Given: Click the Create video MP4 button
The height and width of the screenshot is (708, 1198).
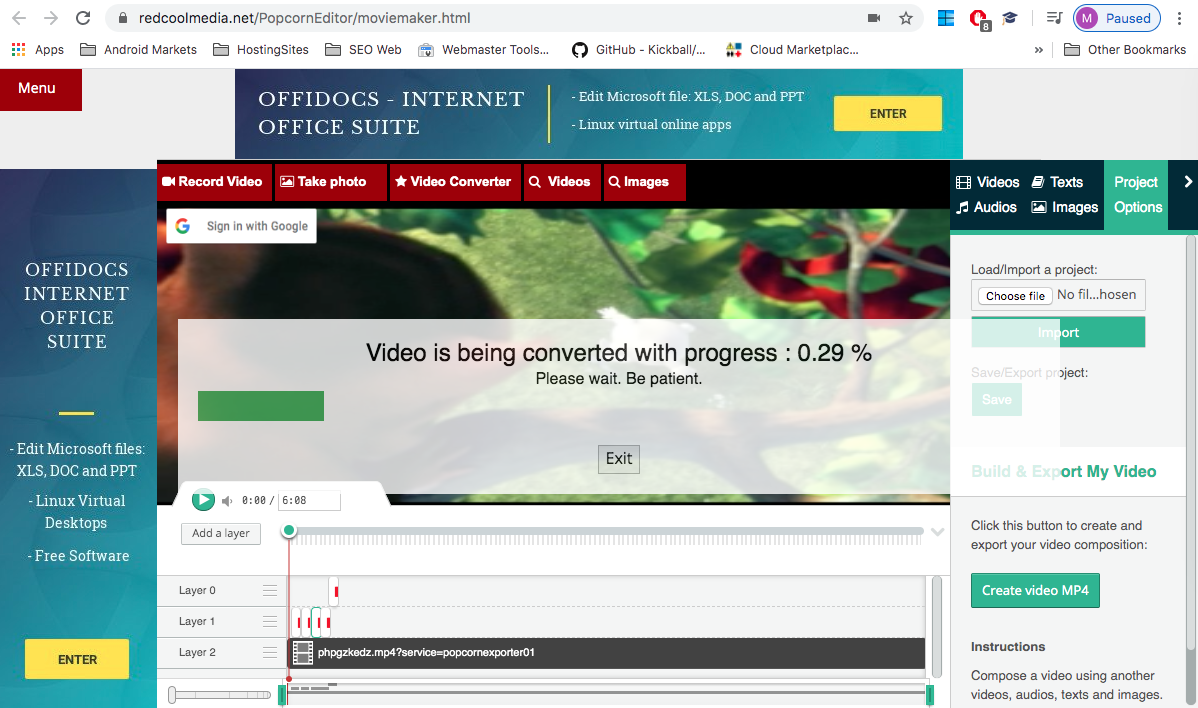Looking at the screenshot, I should click(1035, 590).
